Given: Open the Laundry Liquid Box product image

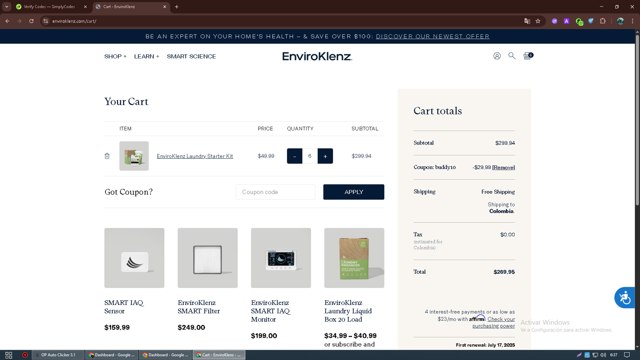Looking at the screenshot, I should click(354, 258).
